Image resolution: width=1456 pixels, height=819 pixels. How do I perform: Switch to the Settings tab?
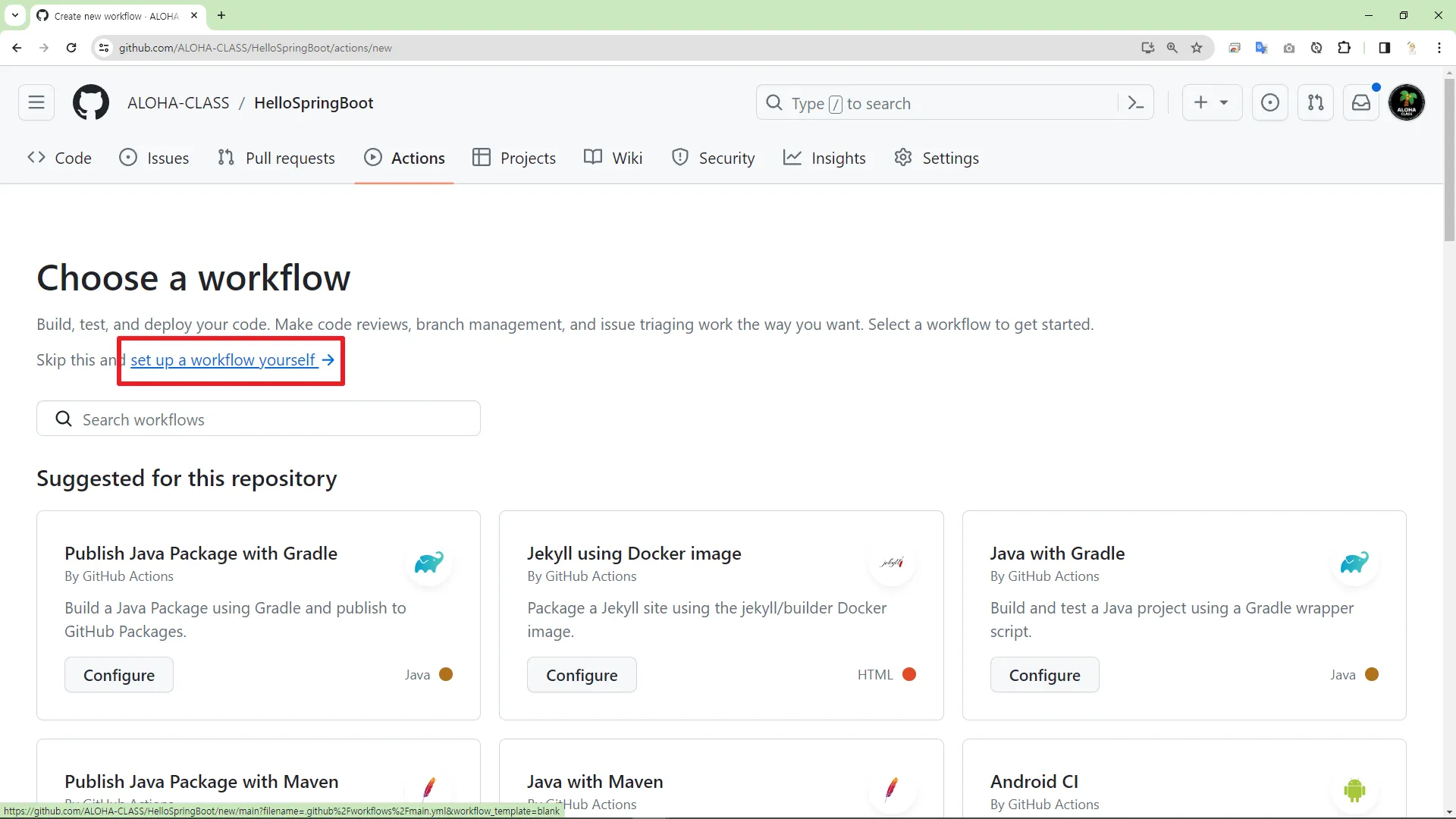point(937,158)
